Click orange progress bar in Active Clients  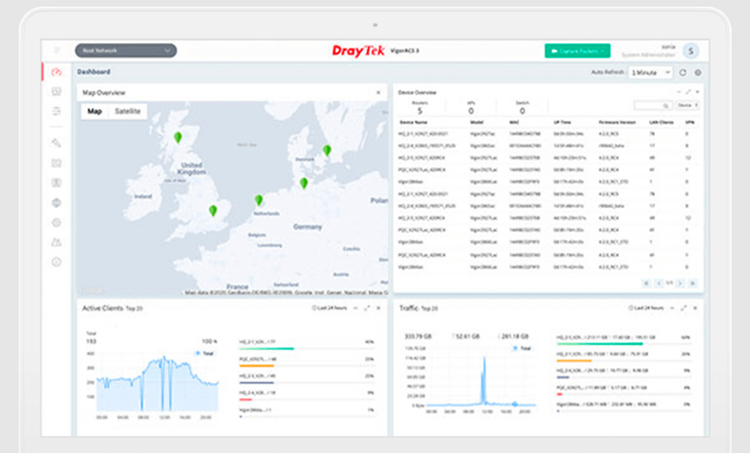256,365
